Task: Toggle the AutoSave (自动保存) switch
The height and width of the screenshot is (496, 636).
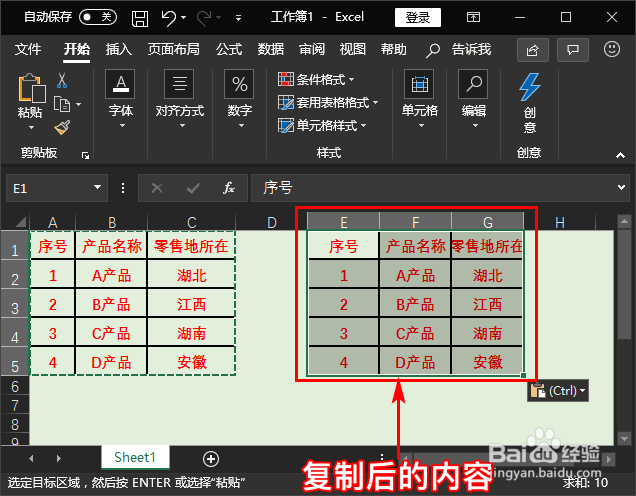Action: (x=98, y=17)
